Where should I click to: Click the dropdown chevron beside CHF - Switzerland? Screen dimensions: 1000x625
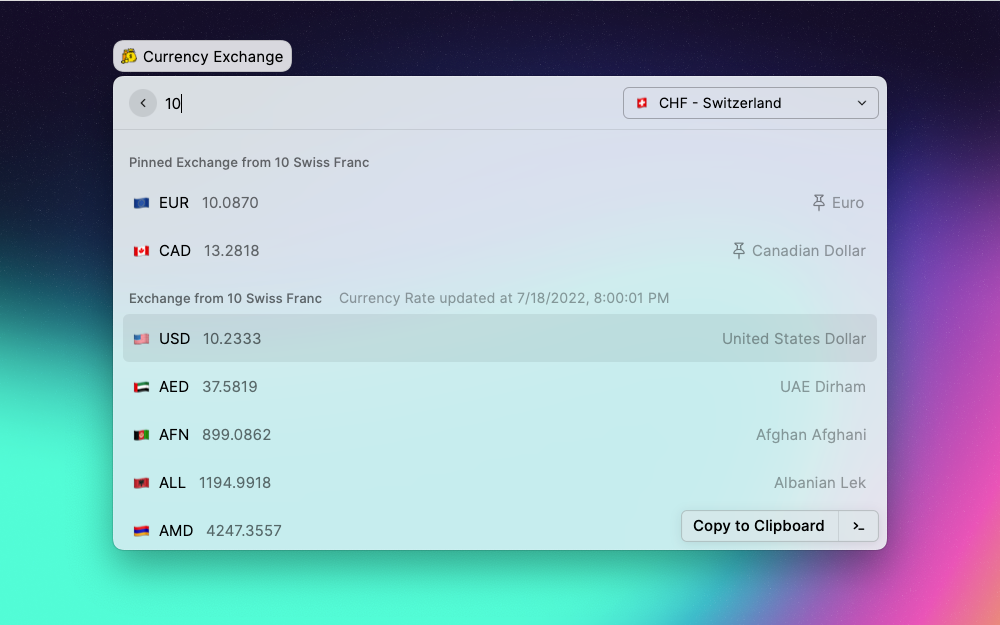pos(862,103)
